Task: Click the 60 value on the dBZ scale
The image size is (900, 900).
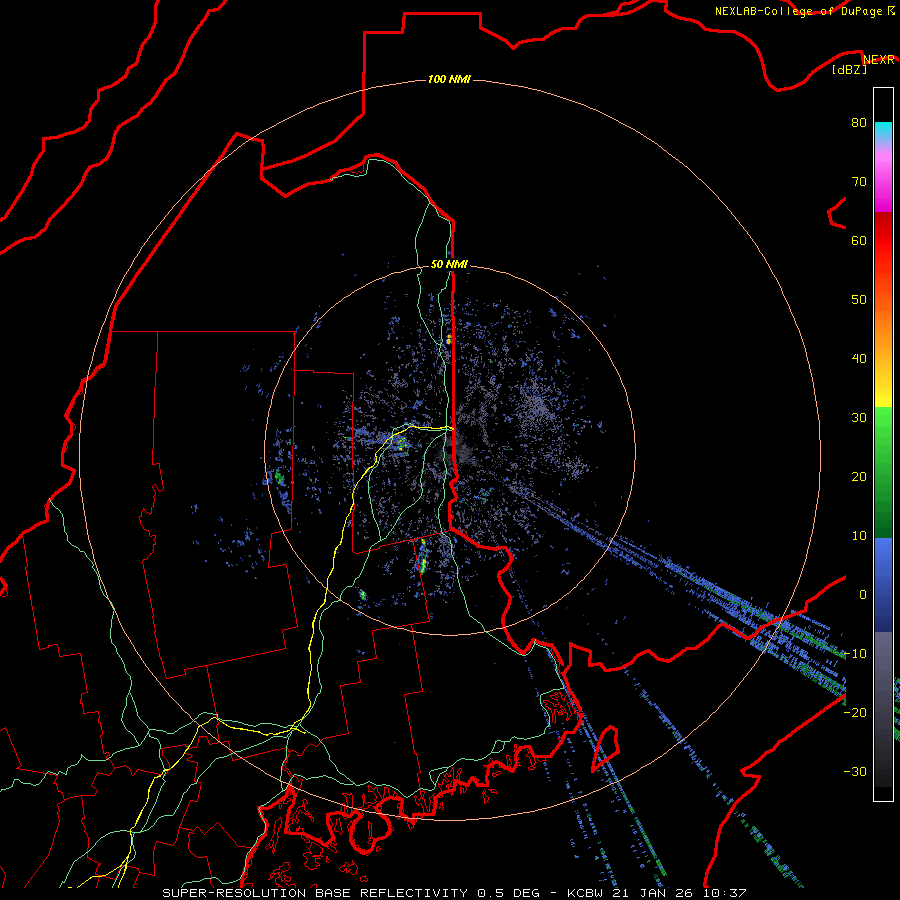Action: coord(859,240)
